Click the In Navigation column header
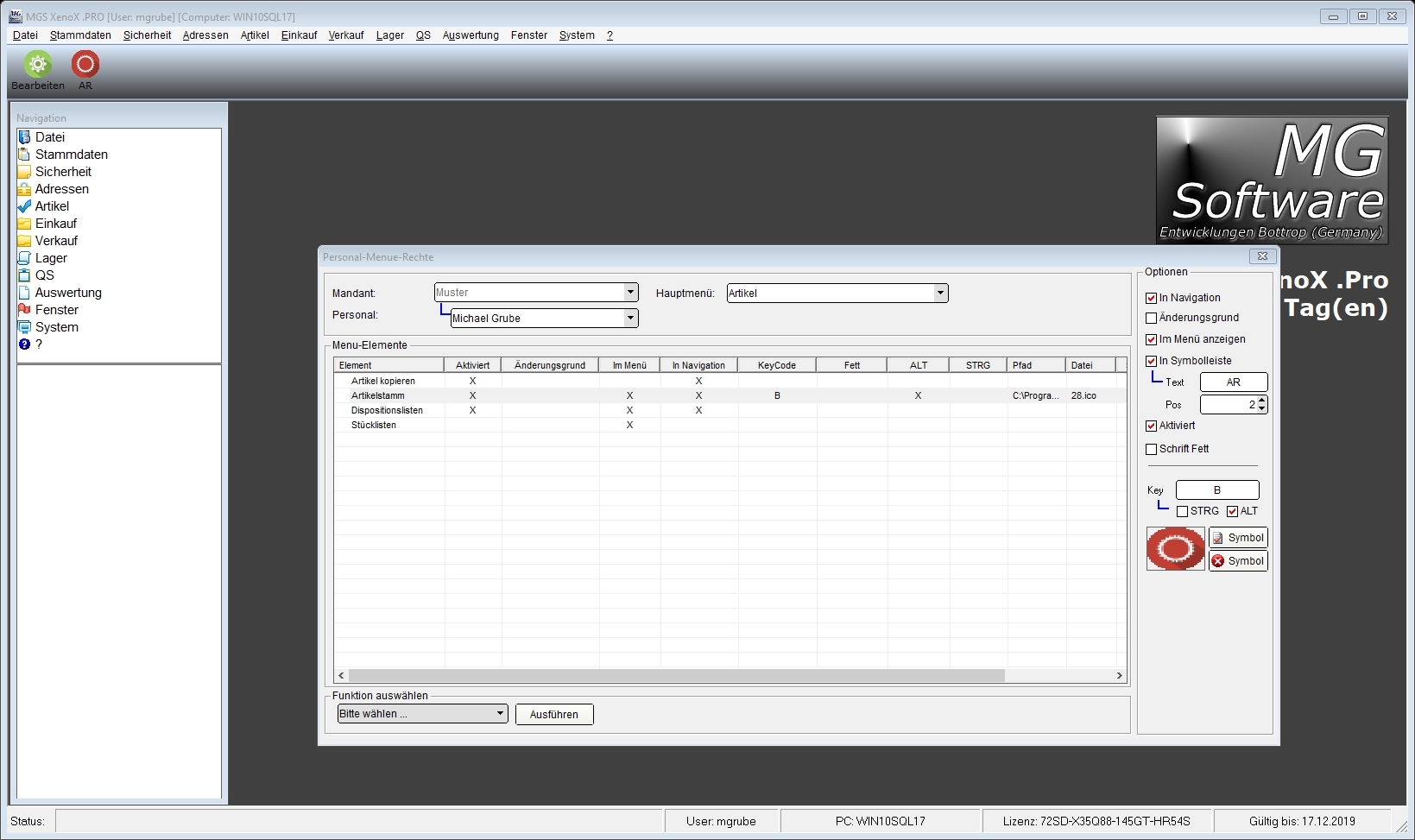 [698, 365]
